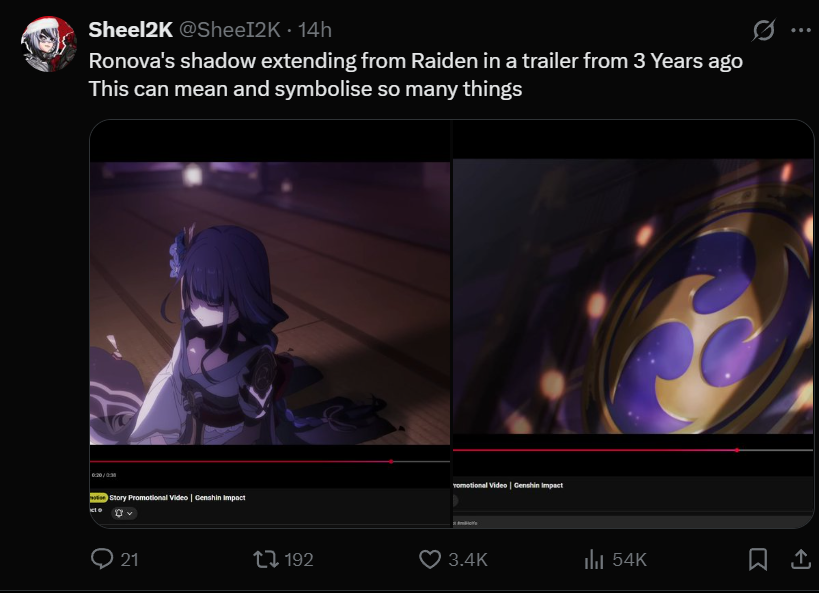Viewport: 819px width, 593px height.
Task: Open the 14h timestamp permalink
Action: (x=315, y=30)
